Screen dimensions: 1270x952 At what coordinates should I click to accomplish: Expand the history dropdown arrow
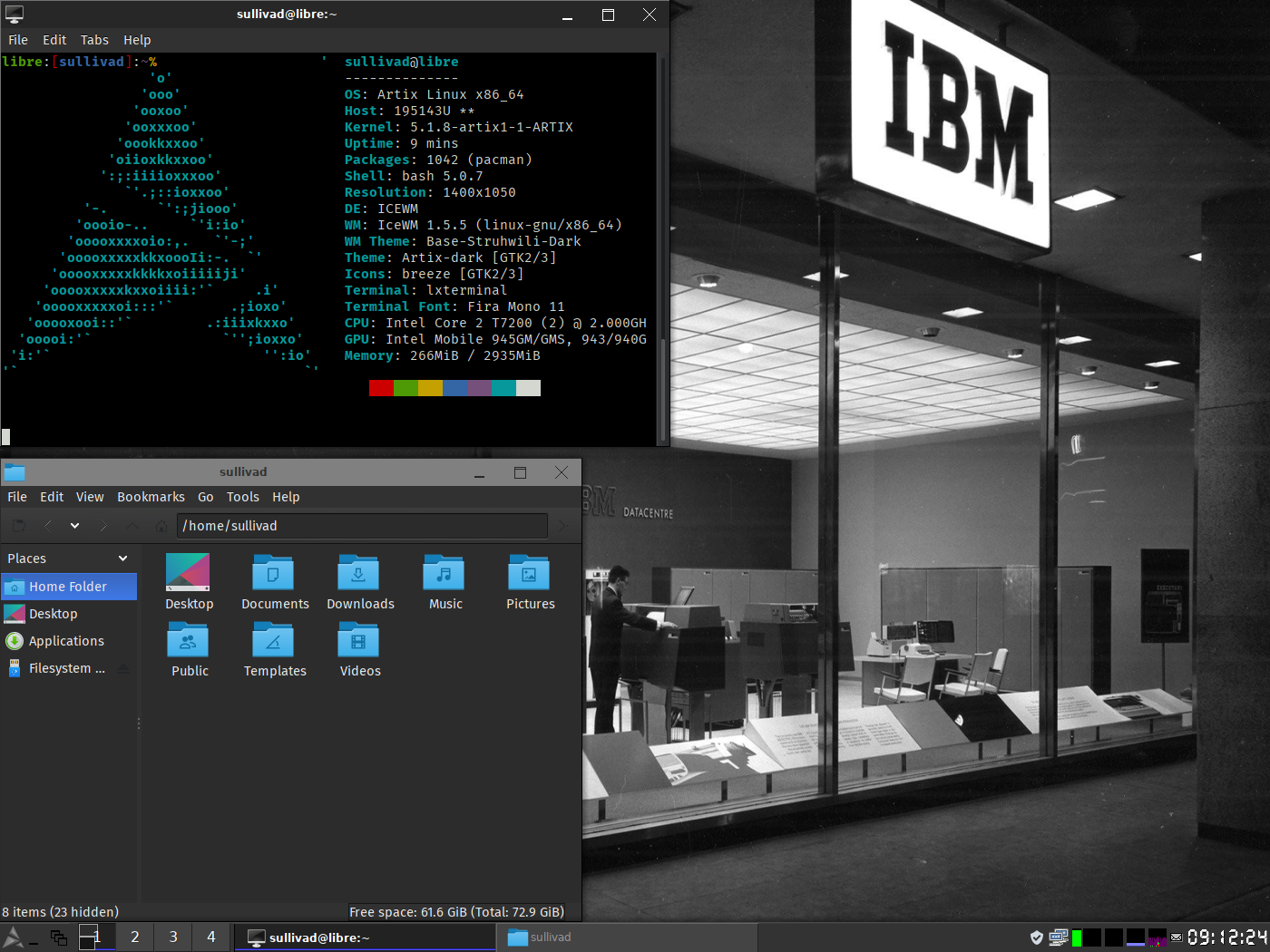point(74,526)
